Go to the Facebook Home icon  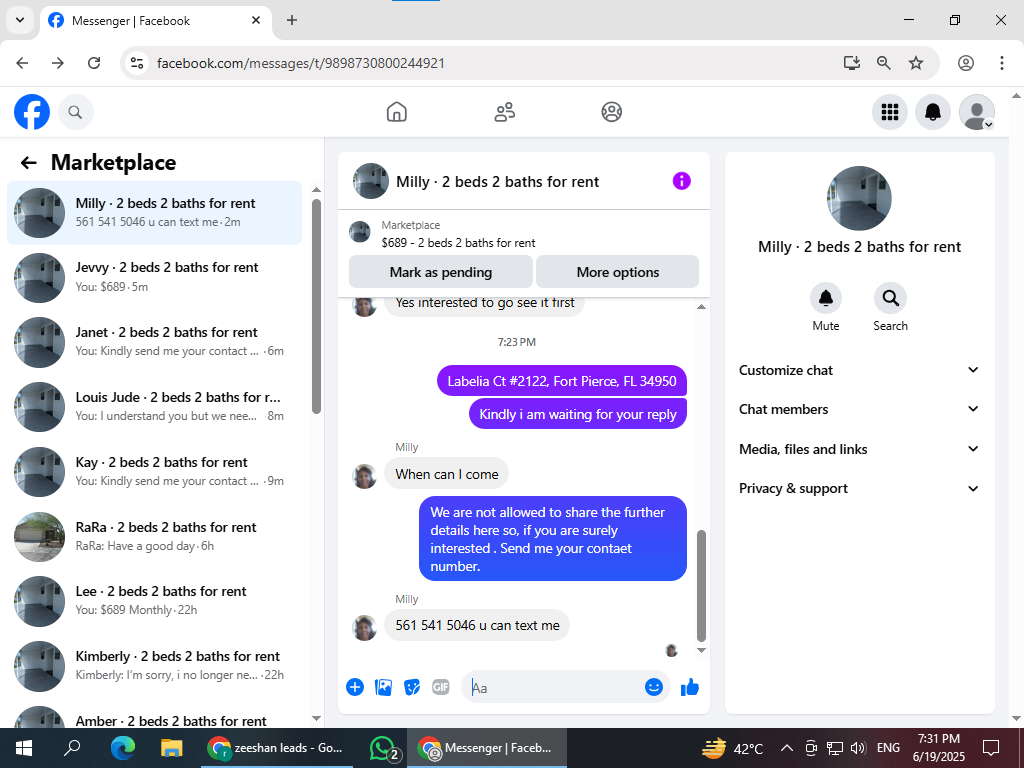point(396,112)
